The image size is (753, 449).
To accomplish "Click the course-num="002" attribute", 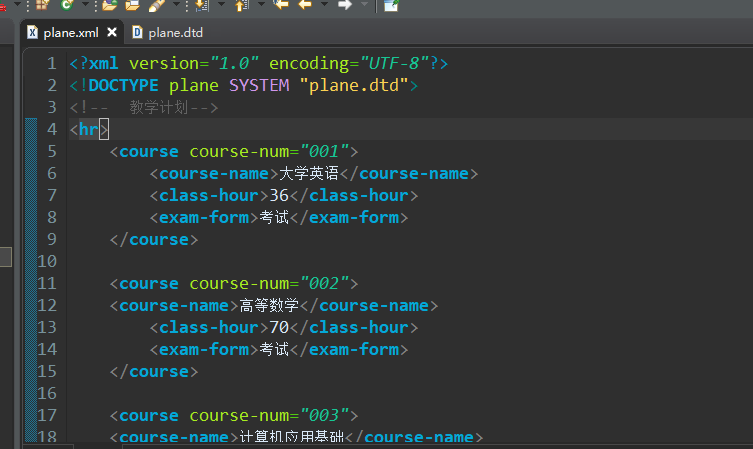I will (269, 284).
